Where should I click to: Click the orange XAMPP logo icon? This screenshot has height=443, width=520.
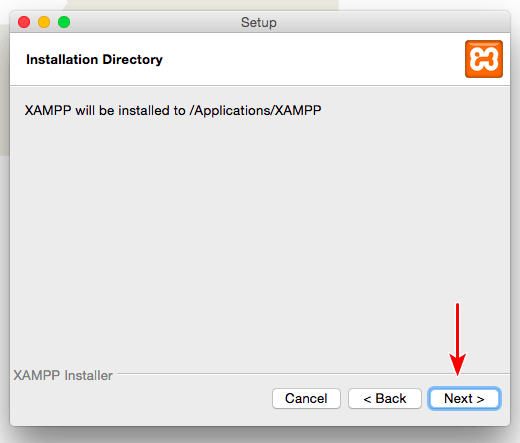coord(484,59)
